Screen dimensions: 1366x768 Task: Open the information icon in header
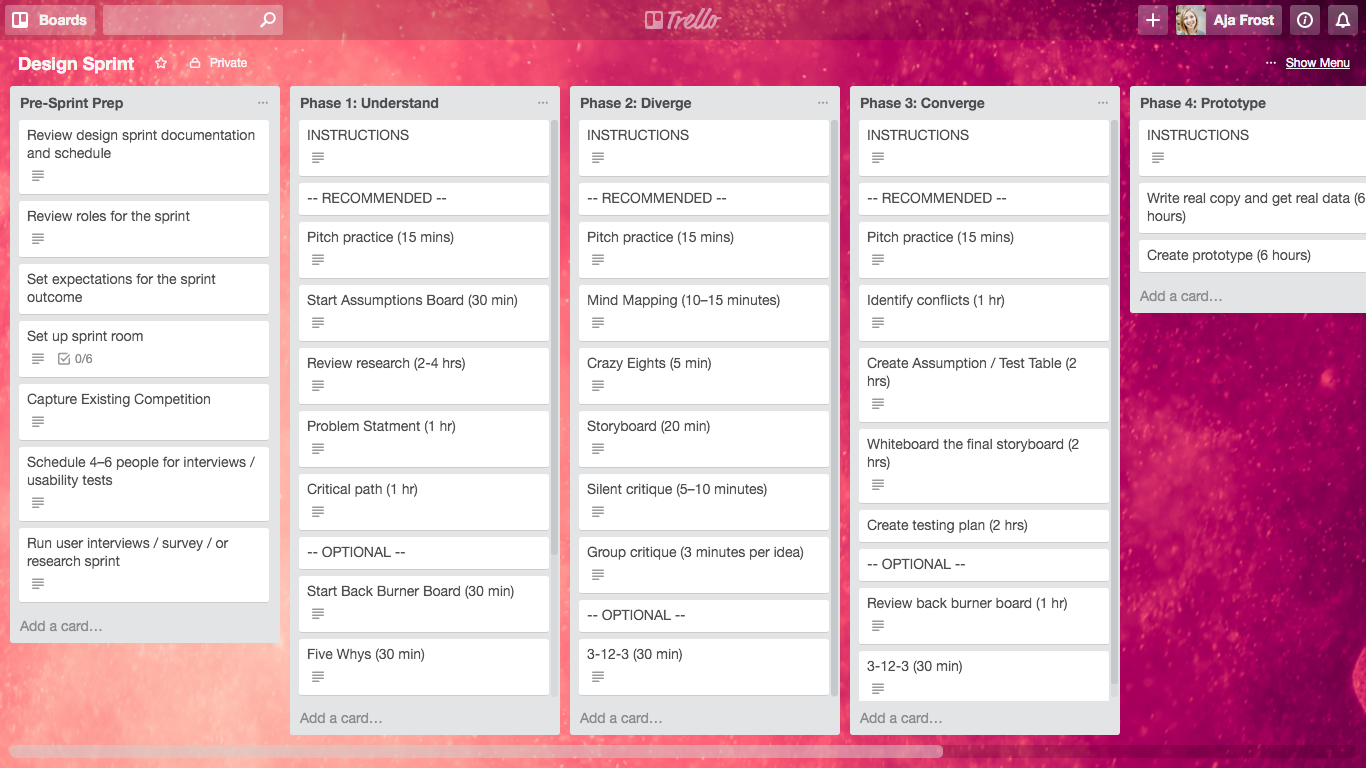click(1304, 20)
